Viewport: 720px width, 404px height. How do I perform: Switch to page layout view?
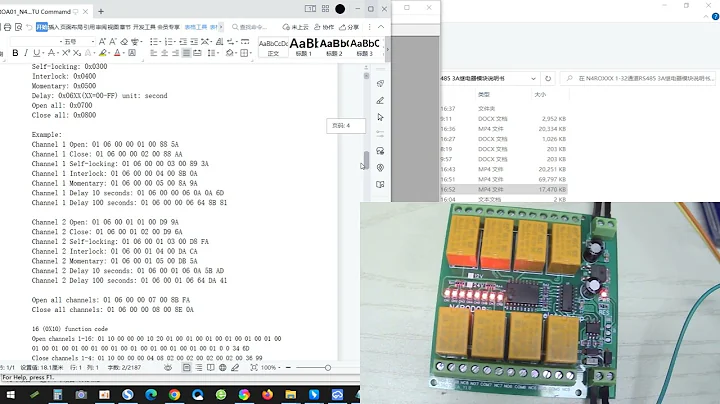[x=186, y=367]
